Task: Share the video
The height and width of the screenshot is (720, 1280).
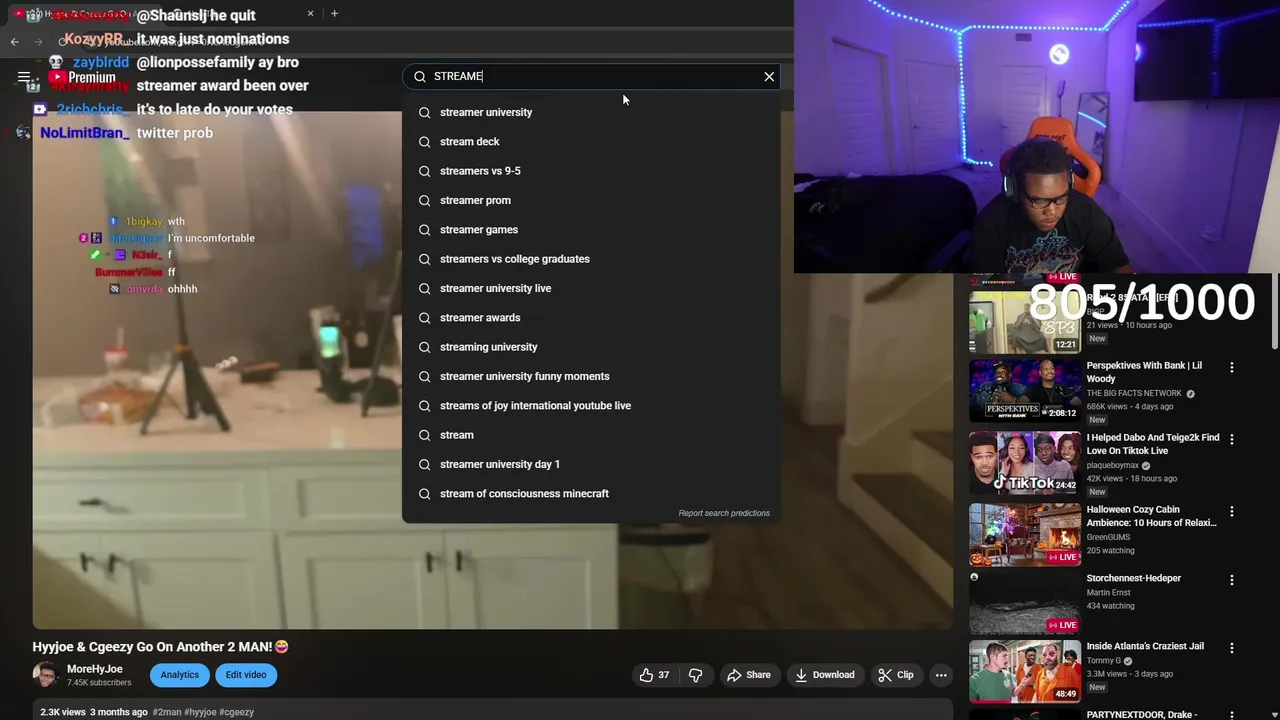Action: point(748,675)
